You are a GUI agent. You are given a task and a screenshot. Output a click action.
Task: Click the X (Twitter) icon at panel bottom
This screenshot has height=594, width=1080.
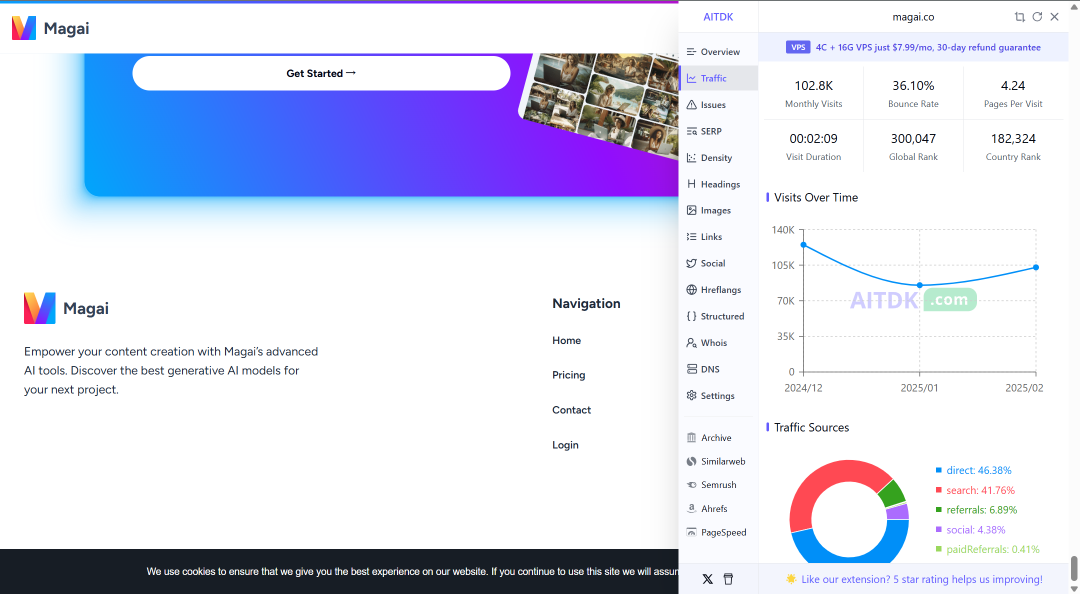707,579
